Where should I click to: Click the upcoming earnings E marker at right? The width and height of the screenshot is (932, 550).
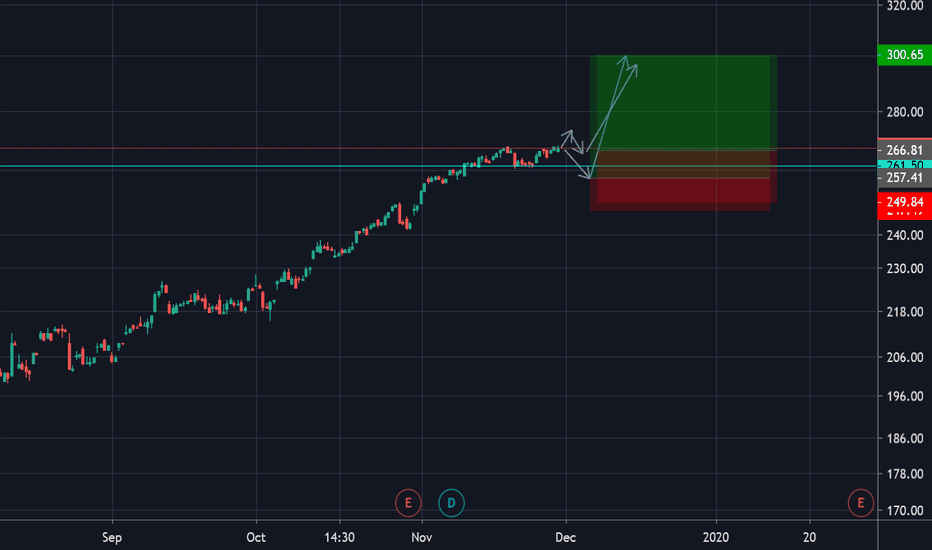(x=860, y=503)
